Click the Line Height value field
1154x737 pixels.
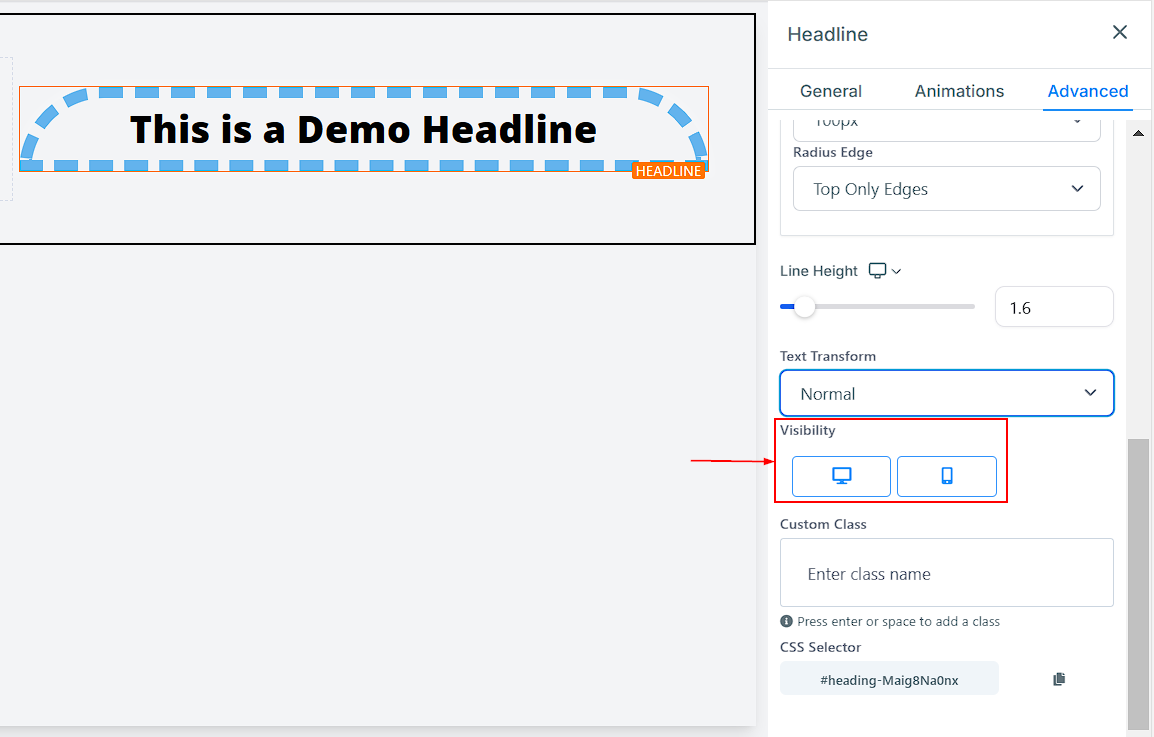pyautogui.click(x=1054, y=307)
